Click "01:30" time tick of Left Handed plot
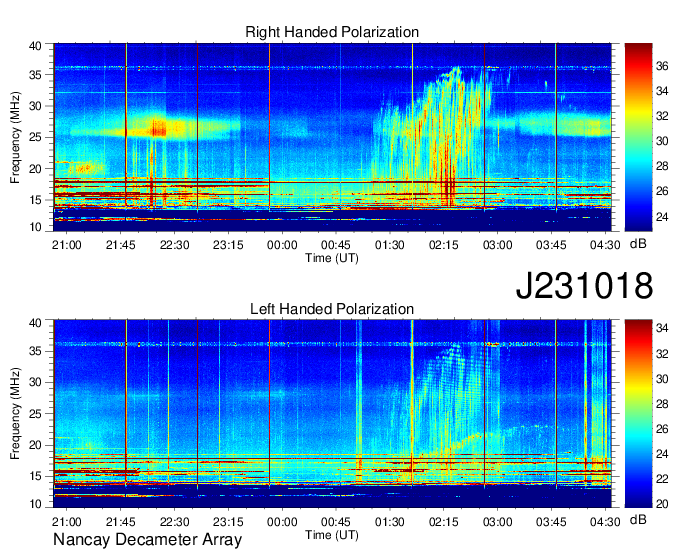This screenshot has width=680, height=552. (x=389, y=522)
